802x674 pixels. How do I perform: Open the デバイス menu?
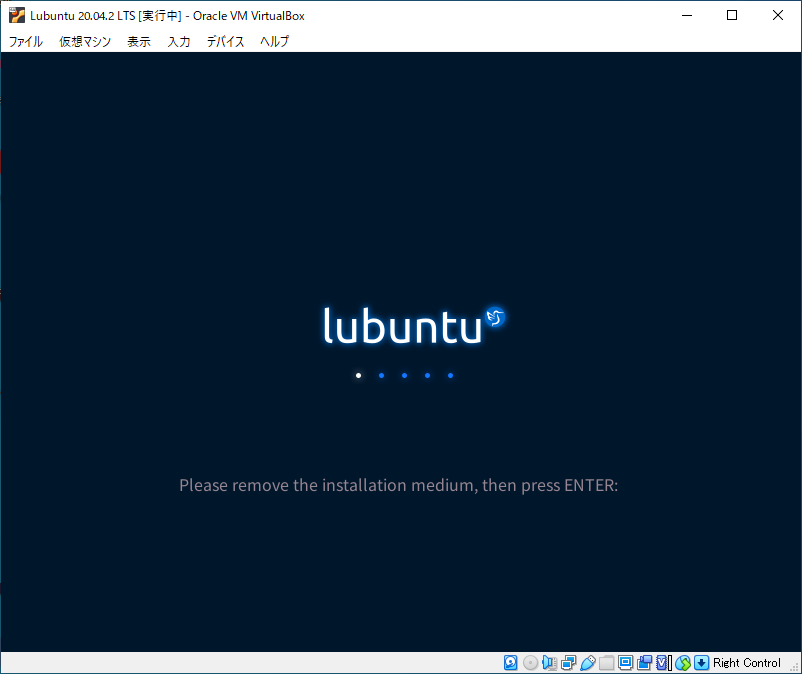pos(226,41)
